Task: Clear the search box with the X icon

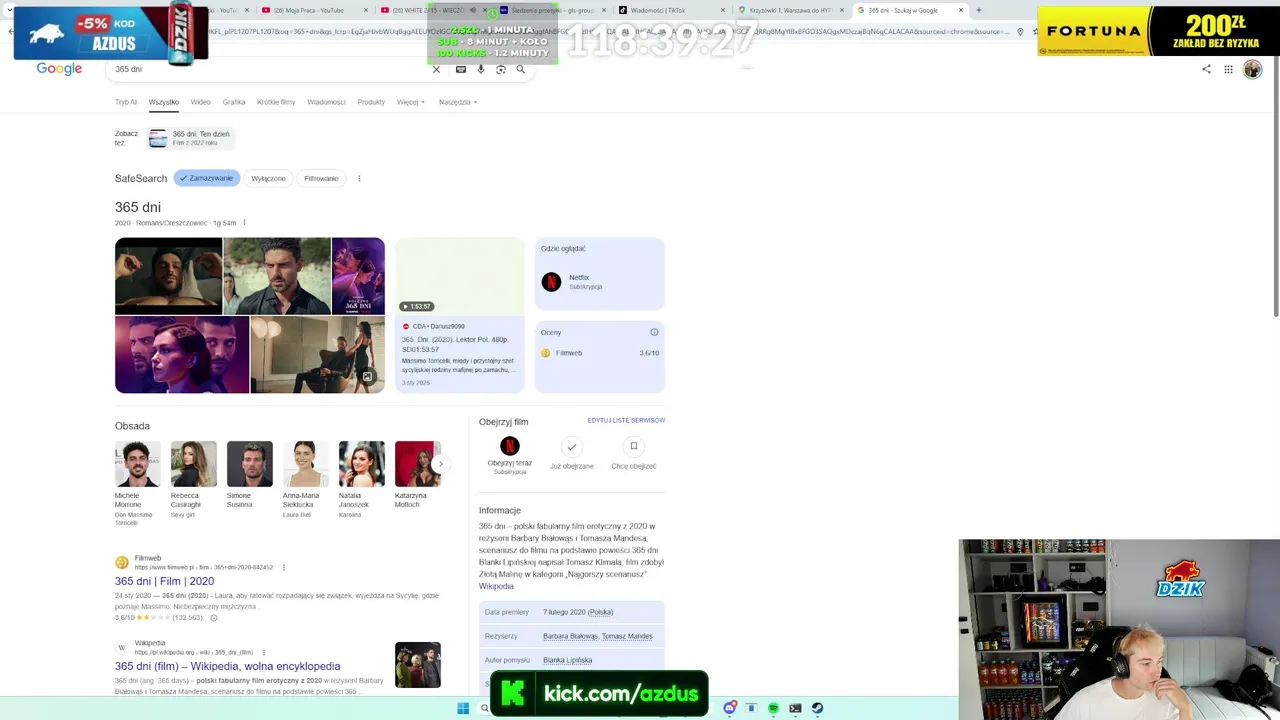Action: click(436, 69)
